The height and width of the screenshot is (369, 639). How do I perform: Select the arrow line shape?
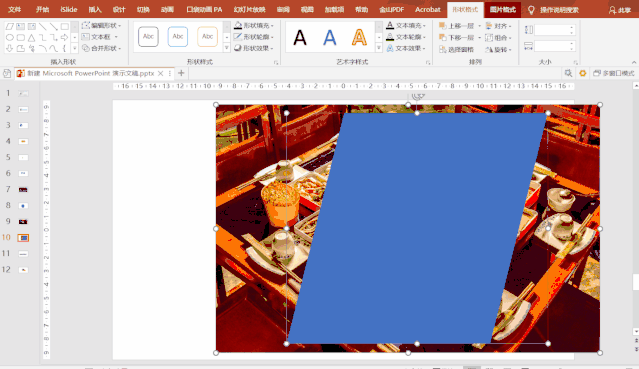pyautogui.click(x=53, y=27)
